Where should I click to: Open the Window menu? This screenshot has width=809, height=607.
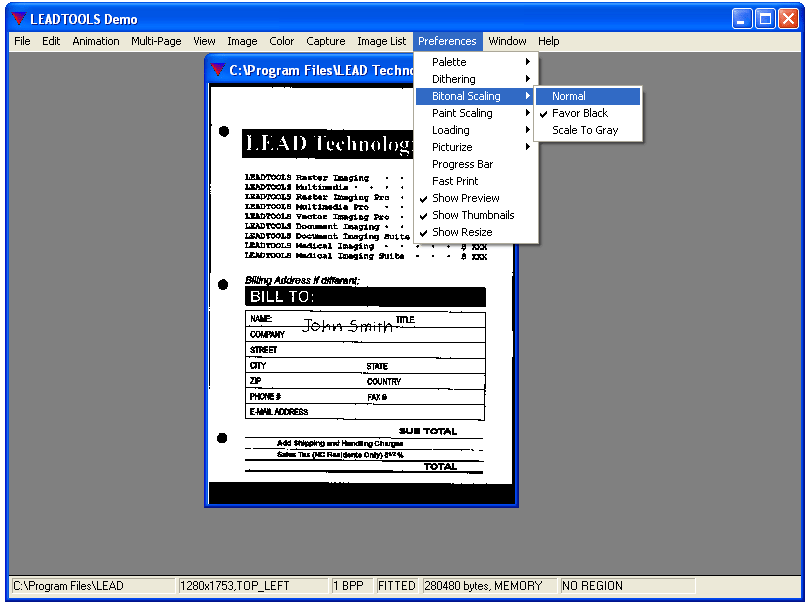(x=508, y=41)
